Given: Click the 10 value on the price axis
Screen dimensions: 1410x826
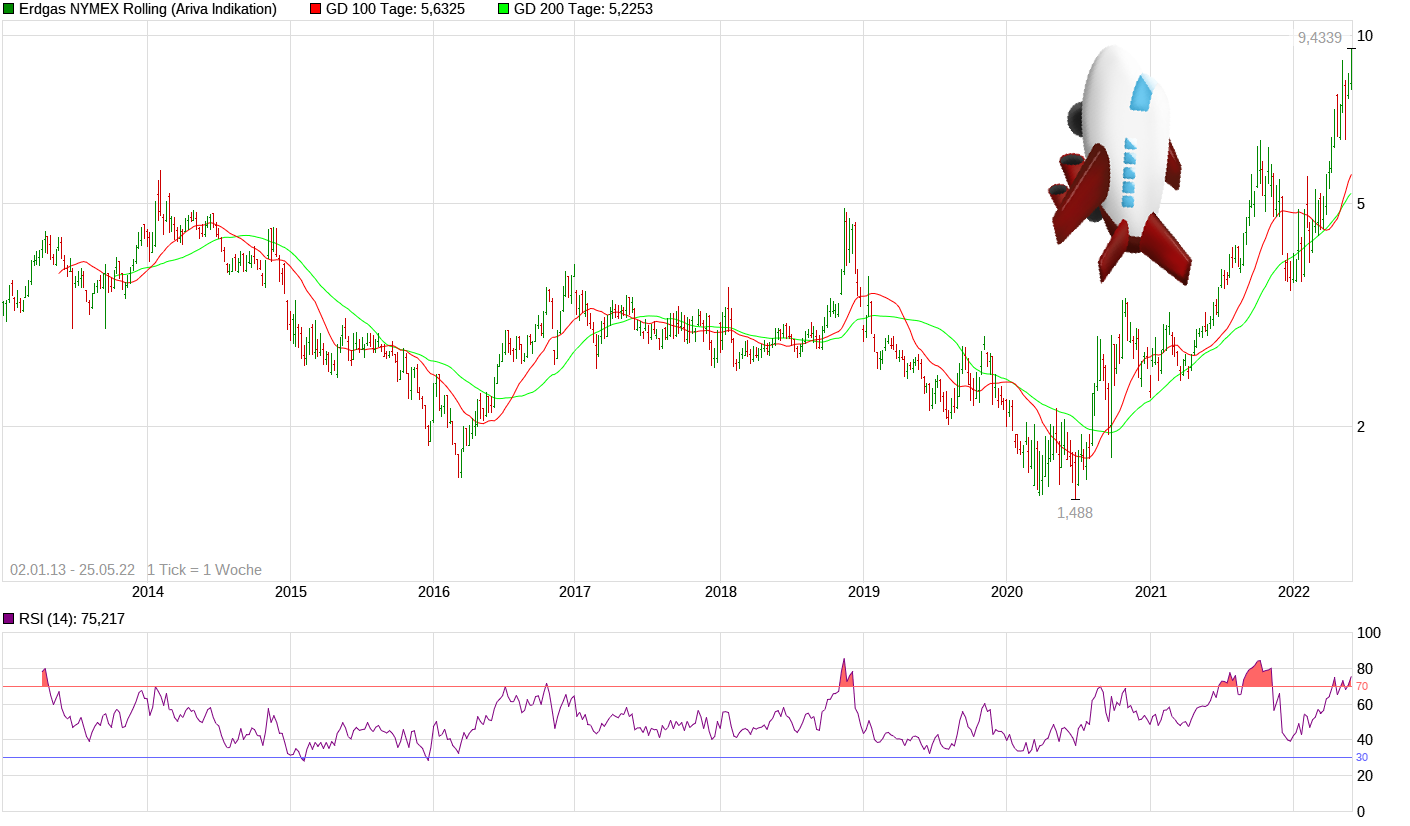Looking at the screenshot, I should pos(1364,36).
